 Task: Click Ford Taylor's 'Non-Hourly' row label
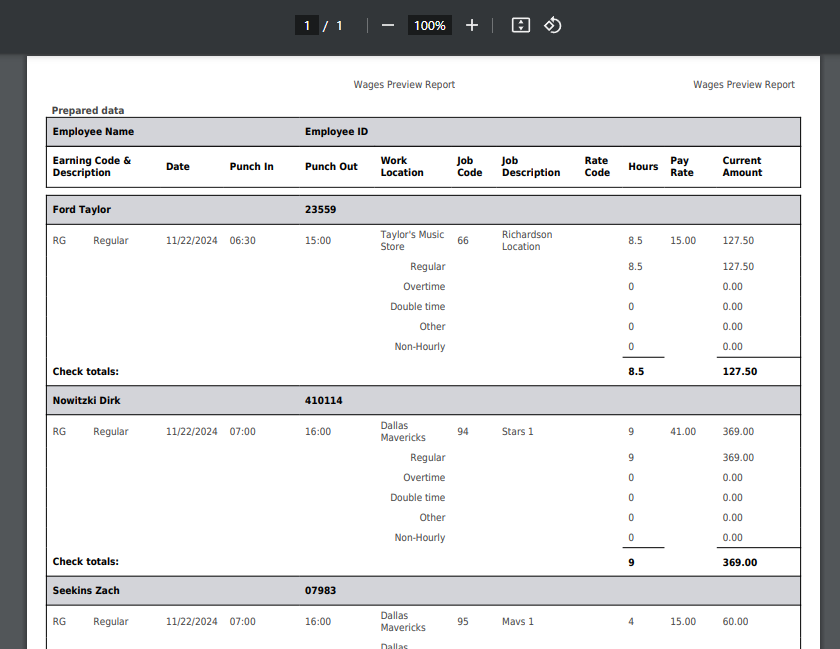pos(419,347)
